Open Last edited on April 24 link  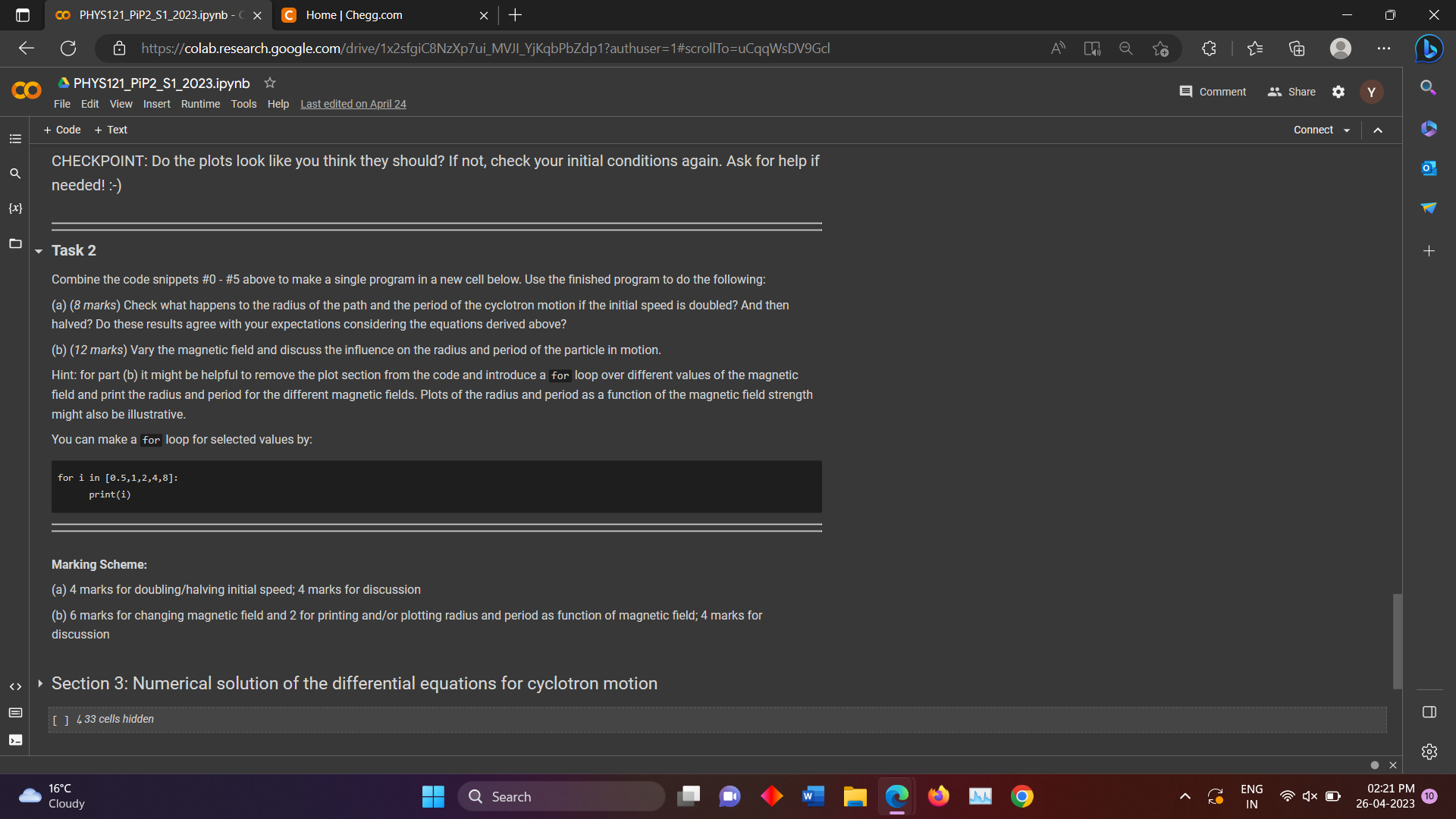coord(353,104)
